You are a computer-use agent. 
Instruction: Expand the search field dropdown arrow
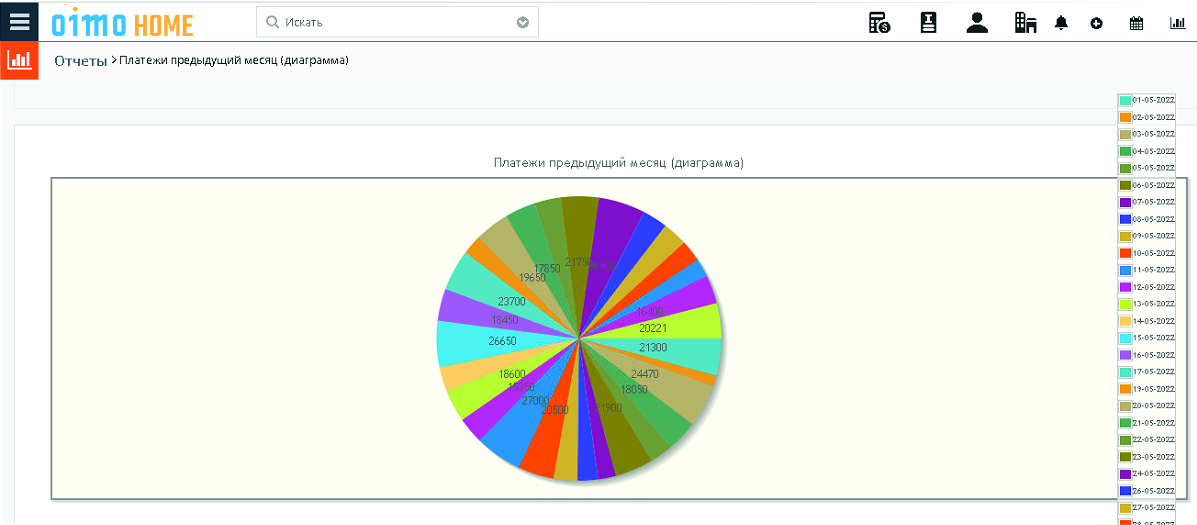point(522,22)
